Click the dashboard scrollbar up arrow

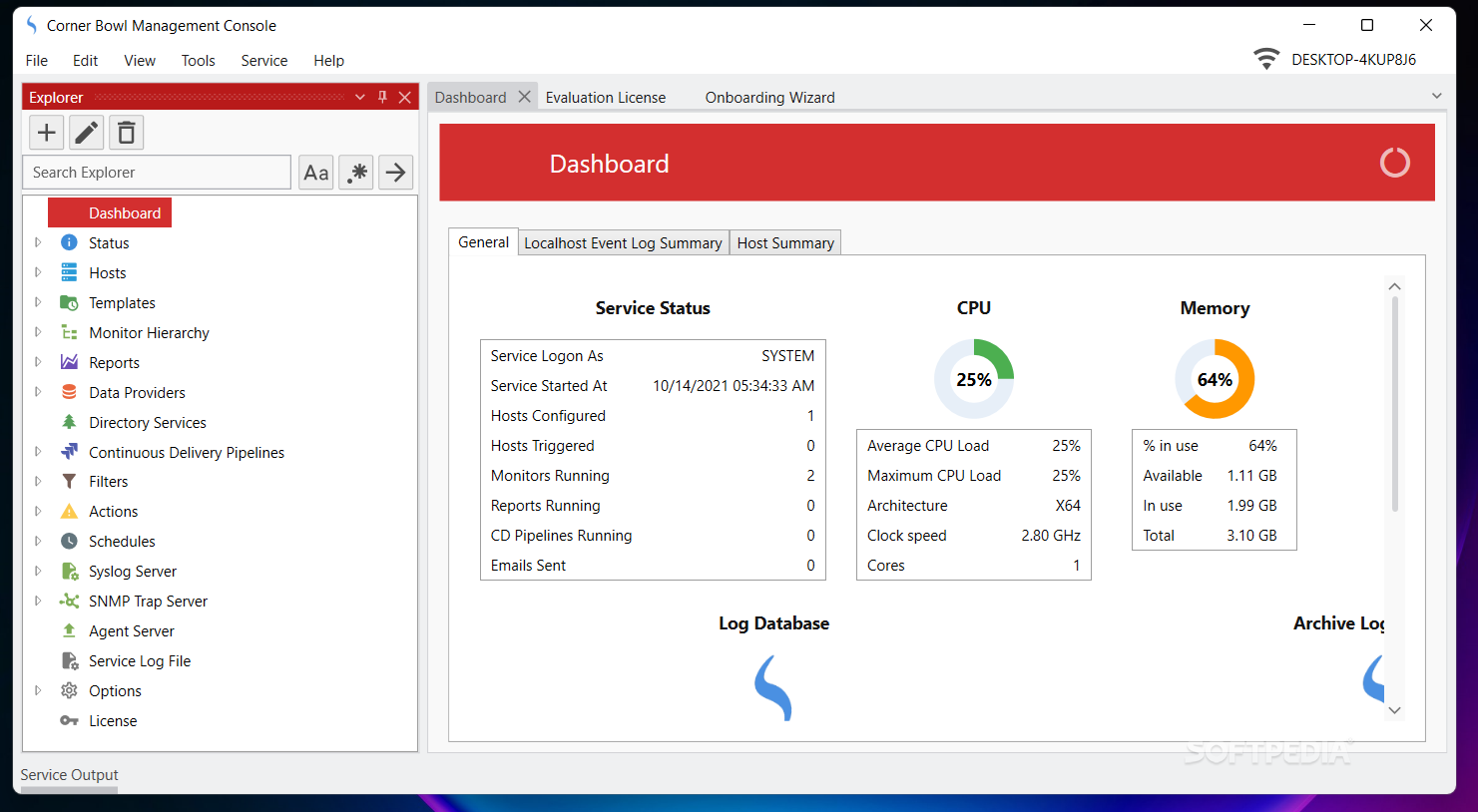1395,286
